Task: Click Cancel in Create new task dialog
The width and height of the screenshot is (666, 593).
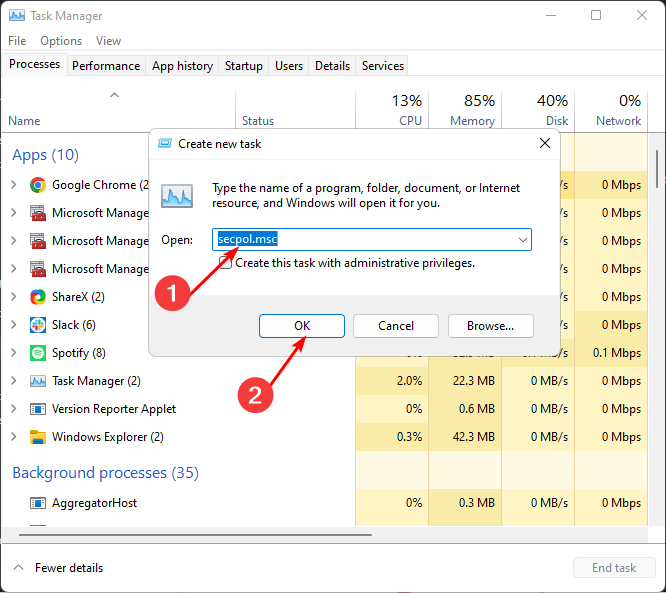Action: point(396,326)
